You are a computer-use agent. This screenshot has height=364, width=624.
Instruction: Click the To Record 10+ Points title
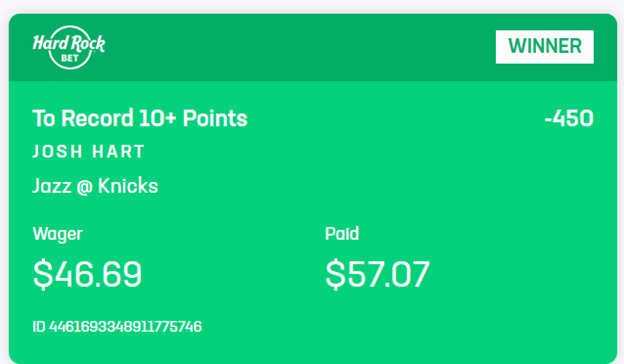click(140, 118)
